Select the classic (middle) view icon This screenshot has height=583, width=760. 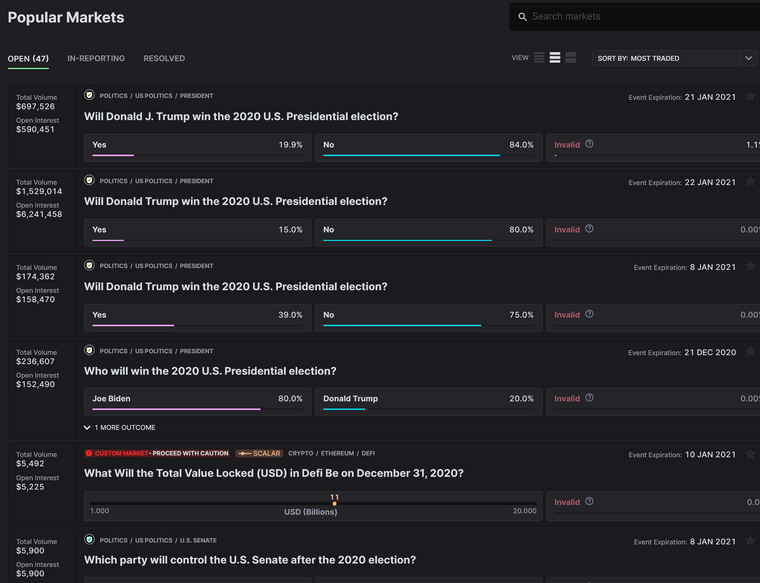pyautogui.click(x=555, y=58)
